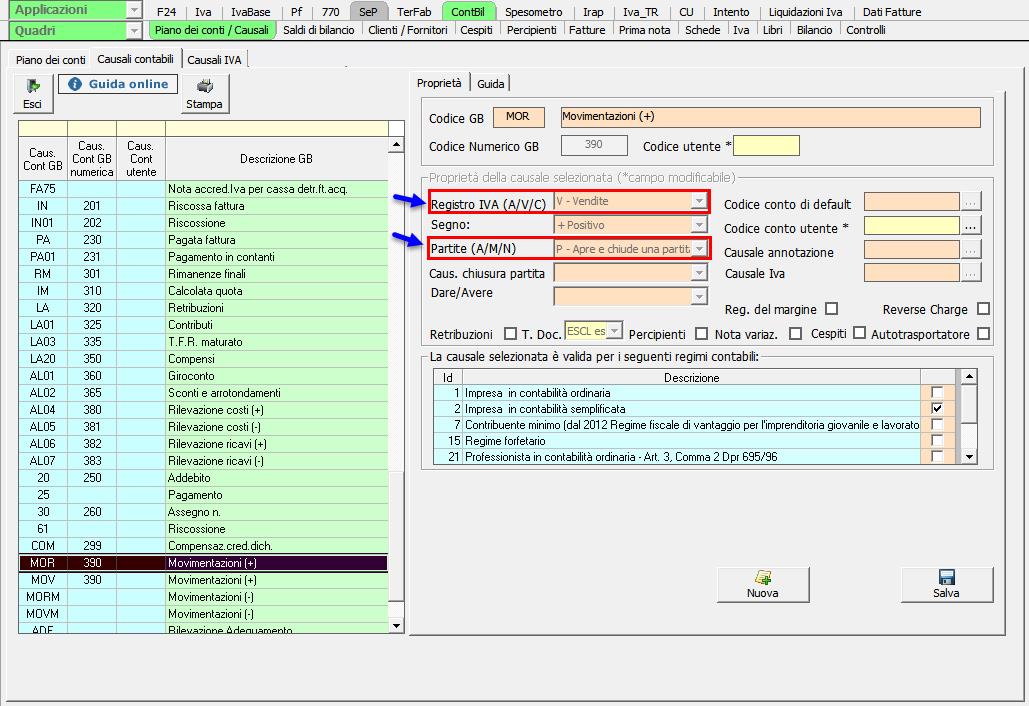This screenshot has width=1029, height=706.
Task: Click the Stampa printer icon
Action: pos(205,85)
